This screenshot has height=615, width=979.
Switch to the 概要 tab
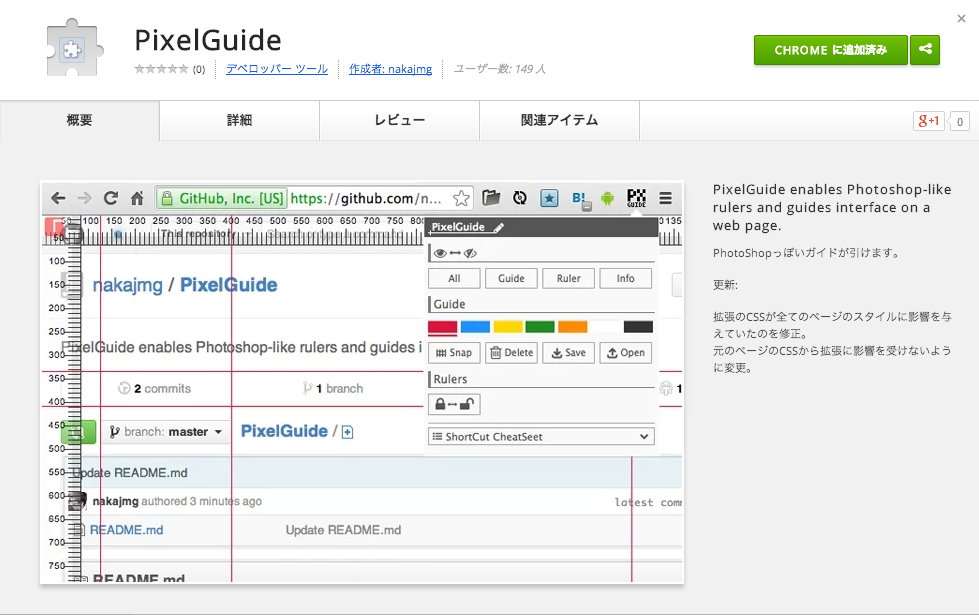tap(79, 121)
